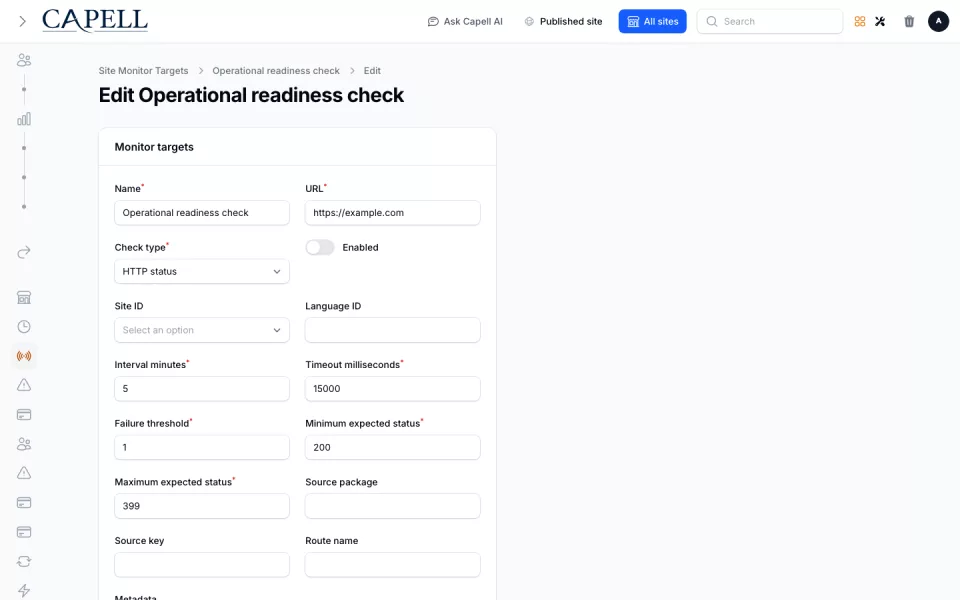Click the Edit Operational readiness check heading
The image size is (960, 600).
(x=251, y=96)
